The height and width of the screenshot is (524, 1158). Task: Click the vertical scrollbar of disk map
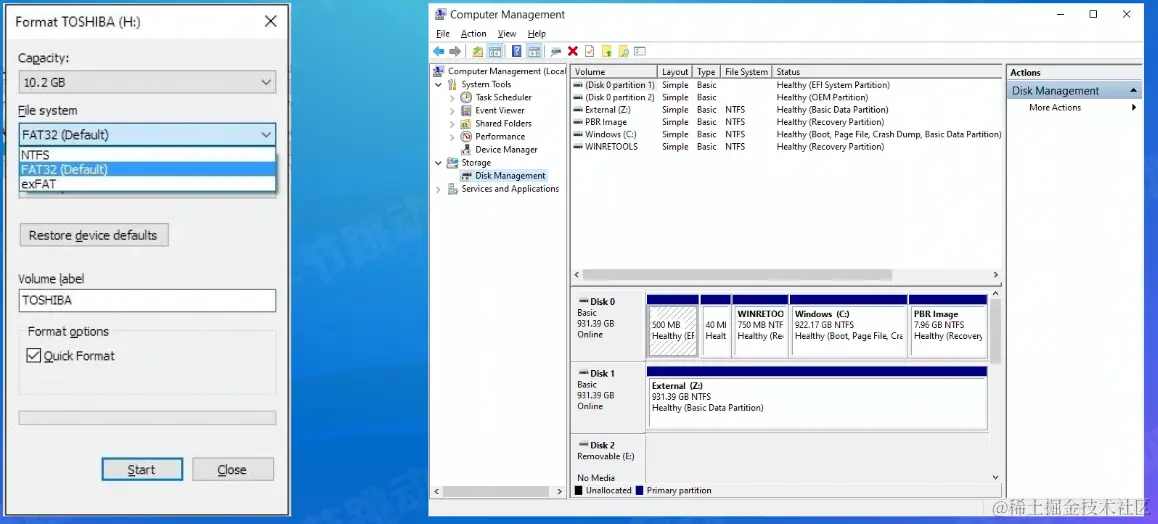(995, 332)
